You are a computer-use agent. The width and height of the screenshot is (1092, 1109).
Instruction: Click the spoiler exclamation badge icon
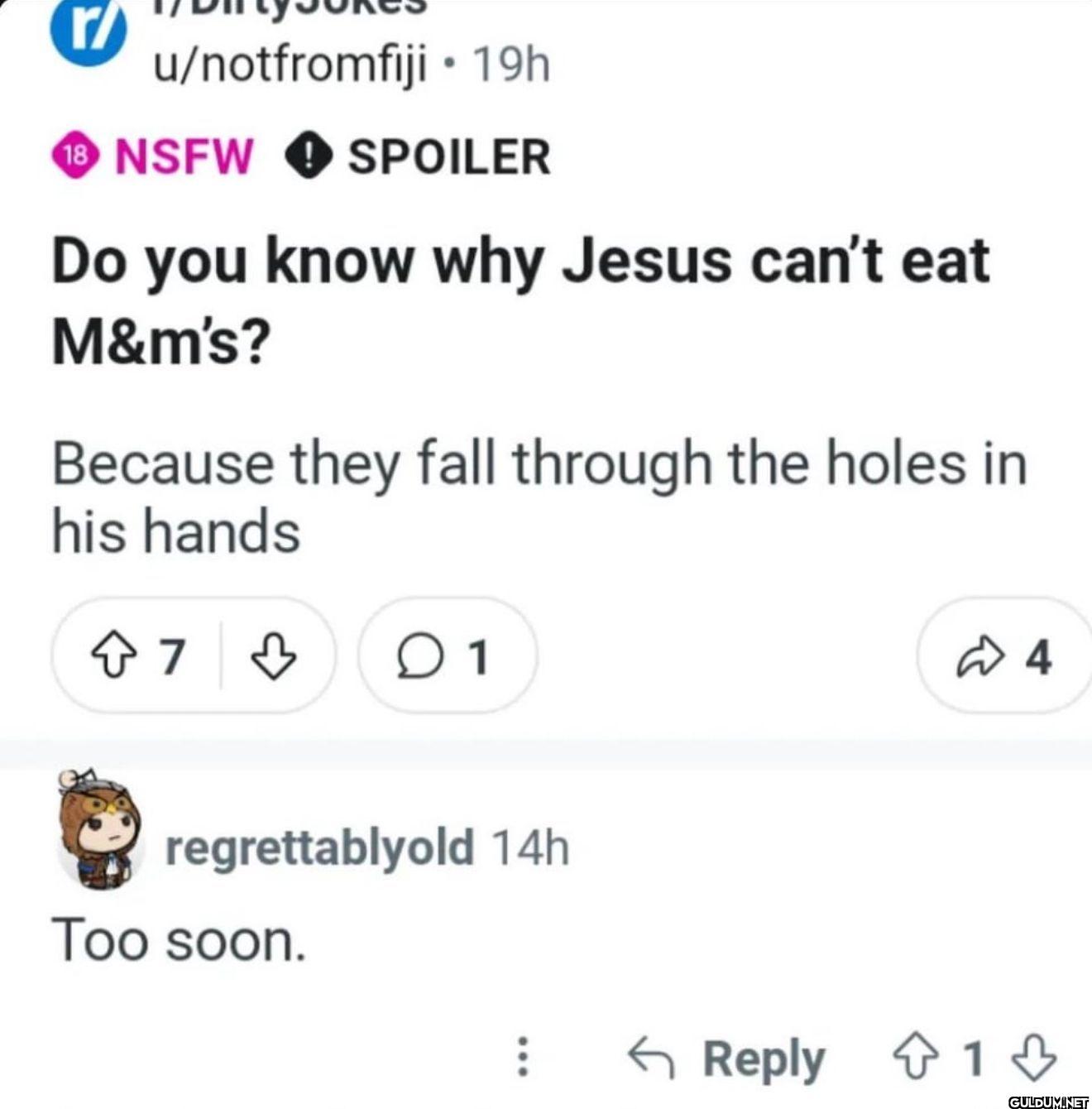click(309, 156)
